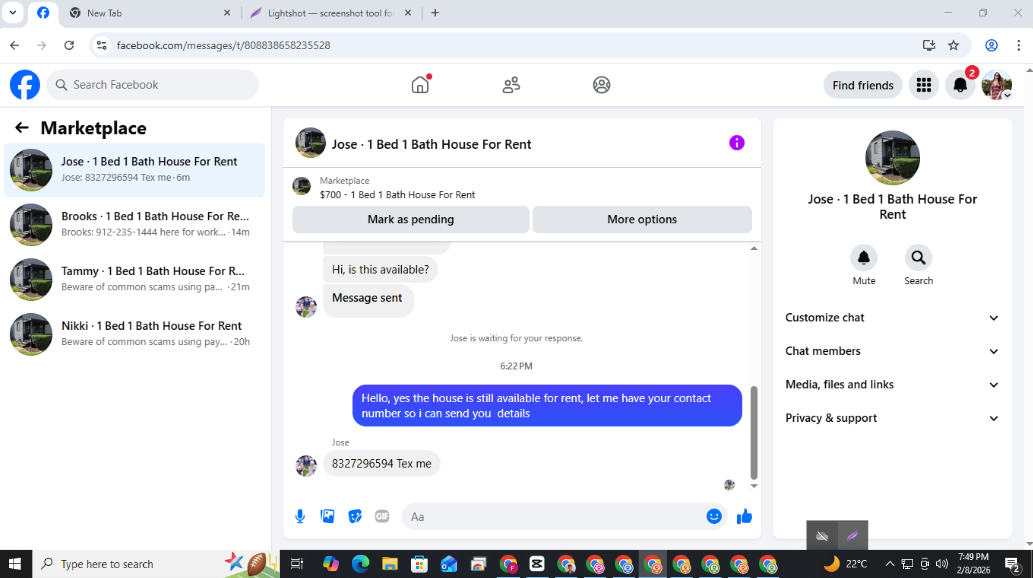Open Chrome profile icon in toolbar

pos(991,45)
